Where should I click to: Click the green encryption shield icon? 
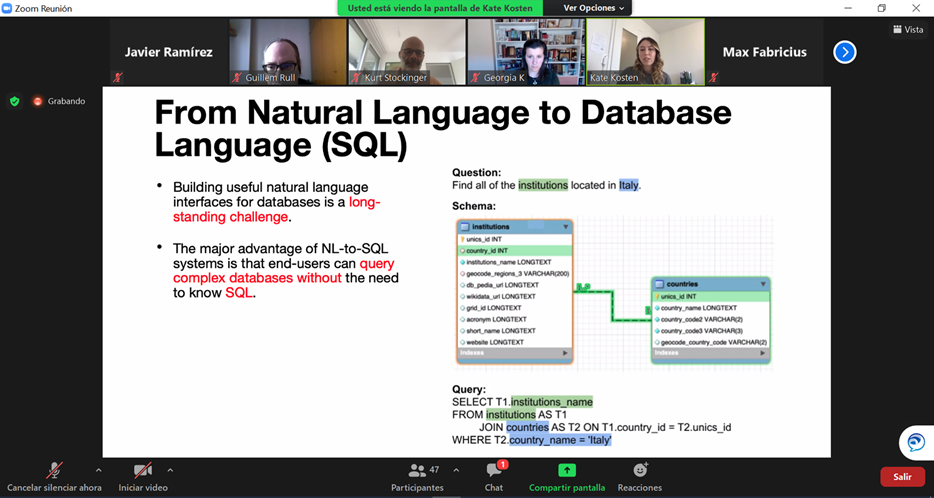click(x=15, y=101)
